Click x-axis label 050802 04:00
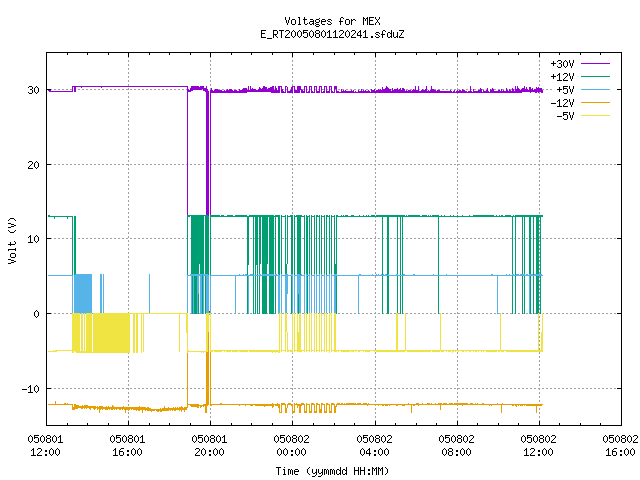This screenshot has height=480, width=640. tap(374, 446)
